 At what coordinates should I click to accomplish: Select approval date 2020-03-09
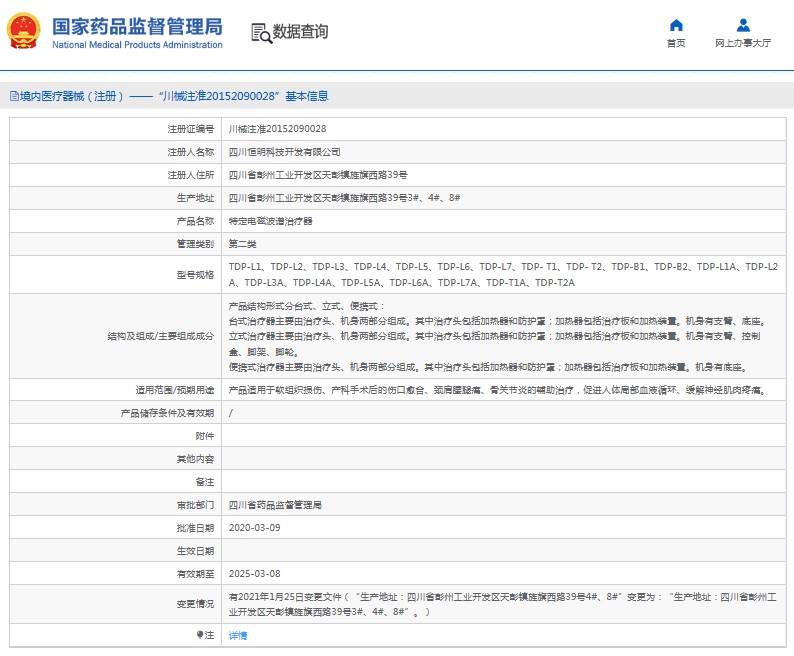tap(254, 527)
